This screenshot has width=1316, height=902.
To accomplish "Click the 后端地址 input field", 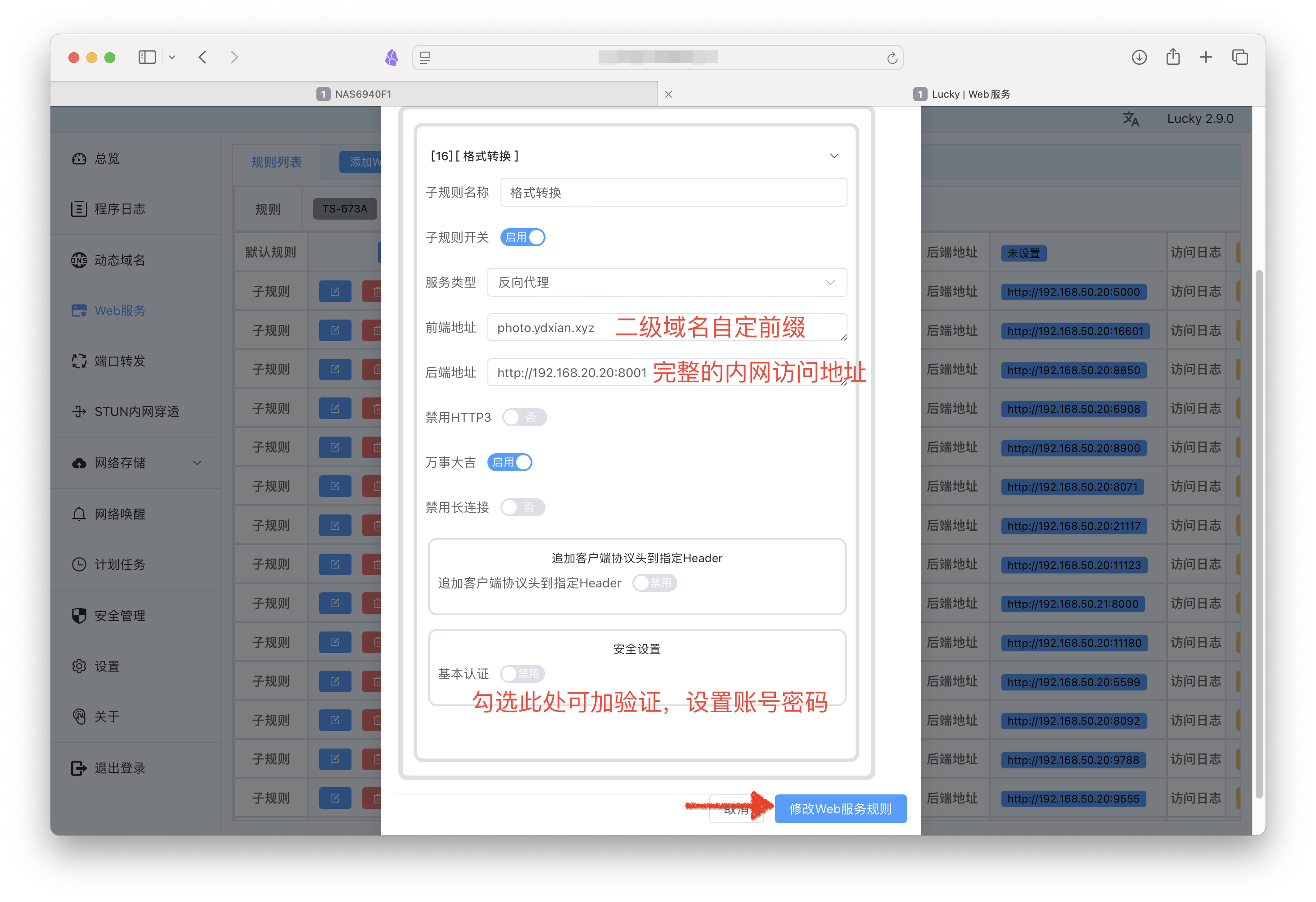I will pos(667,373).
